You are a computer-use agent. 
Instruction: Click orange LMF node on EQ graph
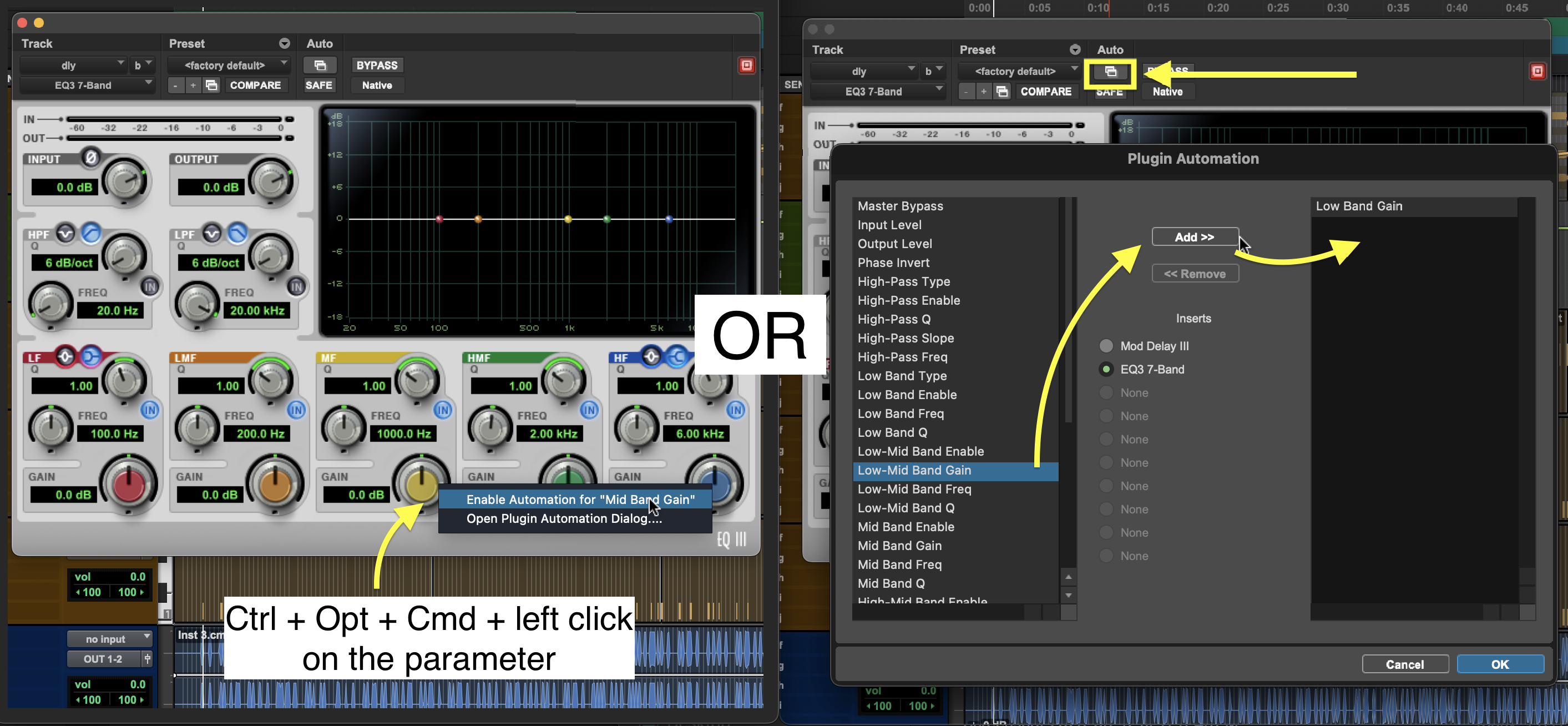point(478,219)
